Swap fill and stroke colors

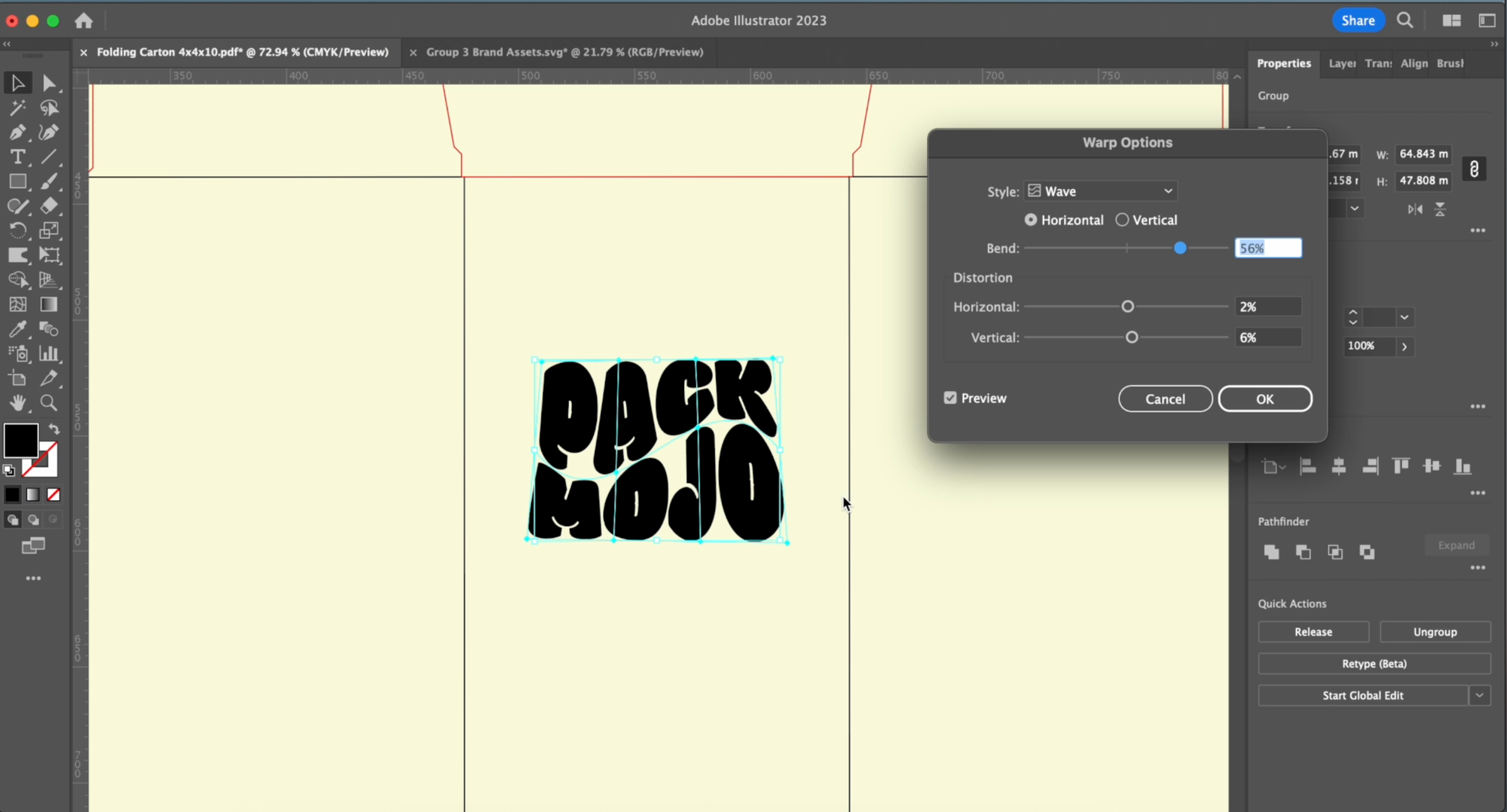coord(53,429)
